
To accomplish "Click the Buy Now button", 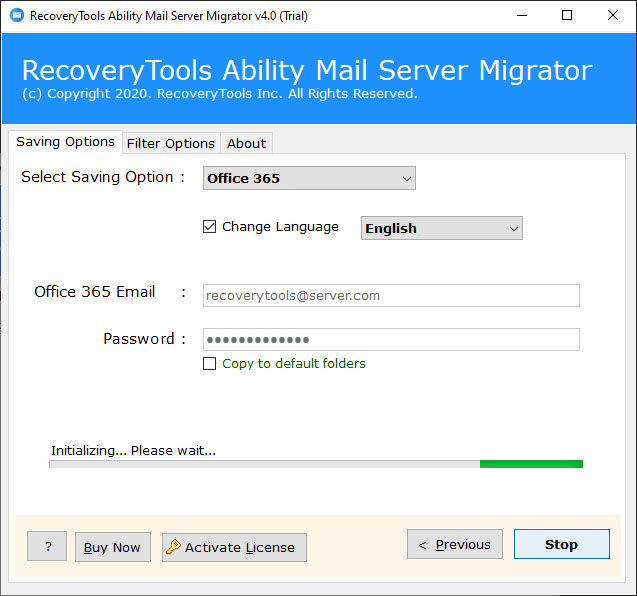I will [x=113, y=547].
